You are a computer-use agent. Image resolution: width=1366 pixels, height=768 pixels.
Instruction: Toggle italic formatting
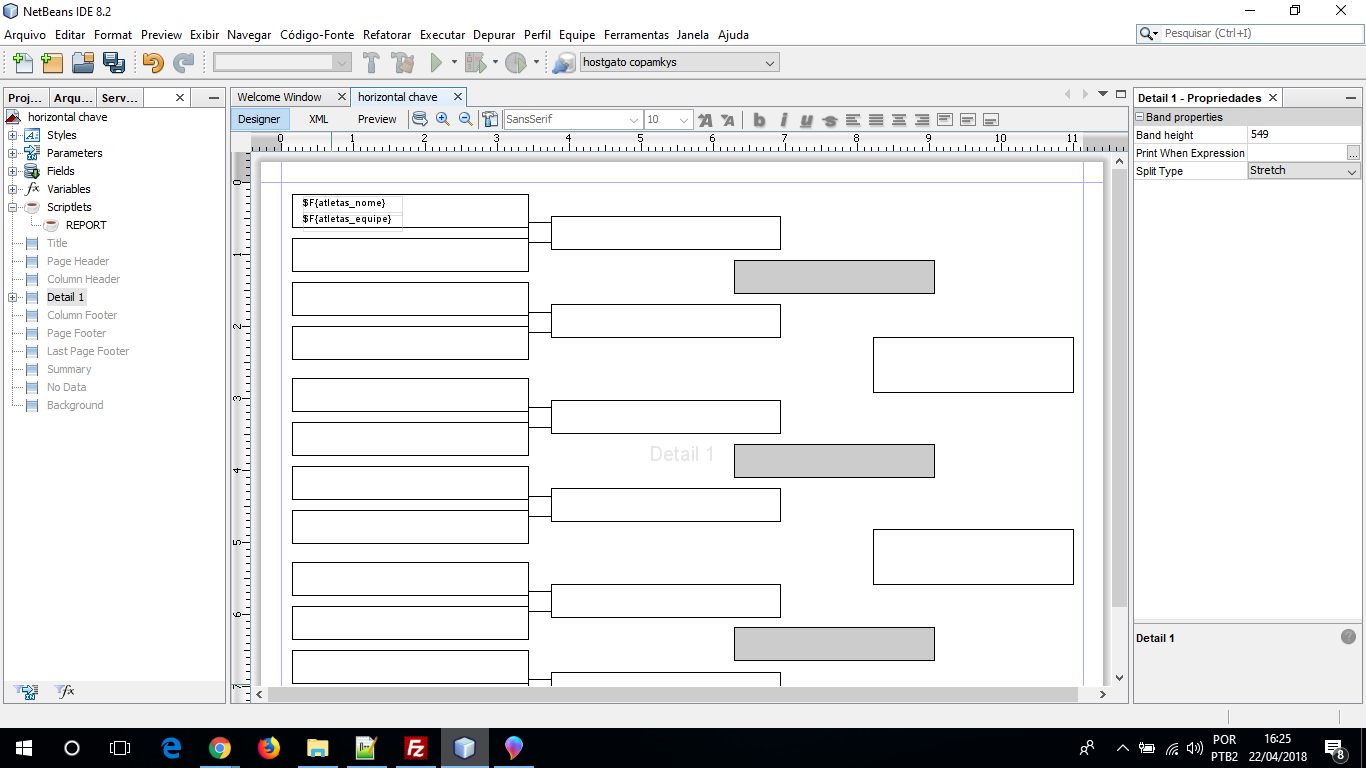(x=783, y=120)
